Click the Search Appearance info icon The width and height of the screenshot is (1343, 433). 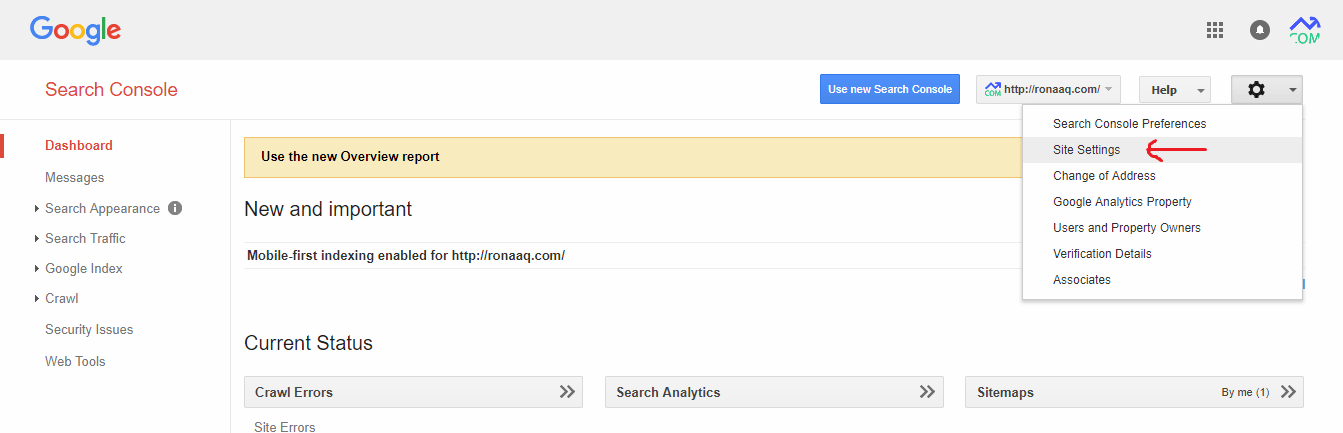point(175,208)
